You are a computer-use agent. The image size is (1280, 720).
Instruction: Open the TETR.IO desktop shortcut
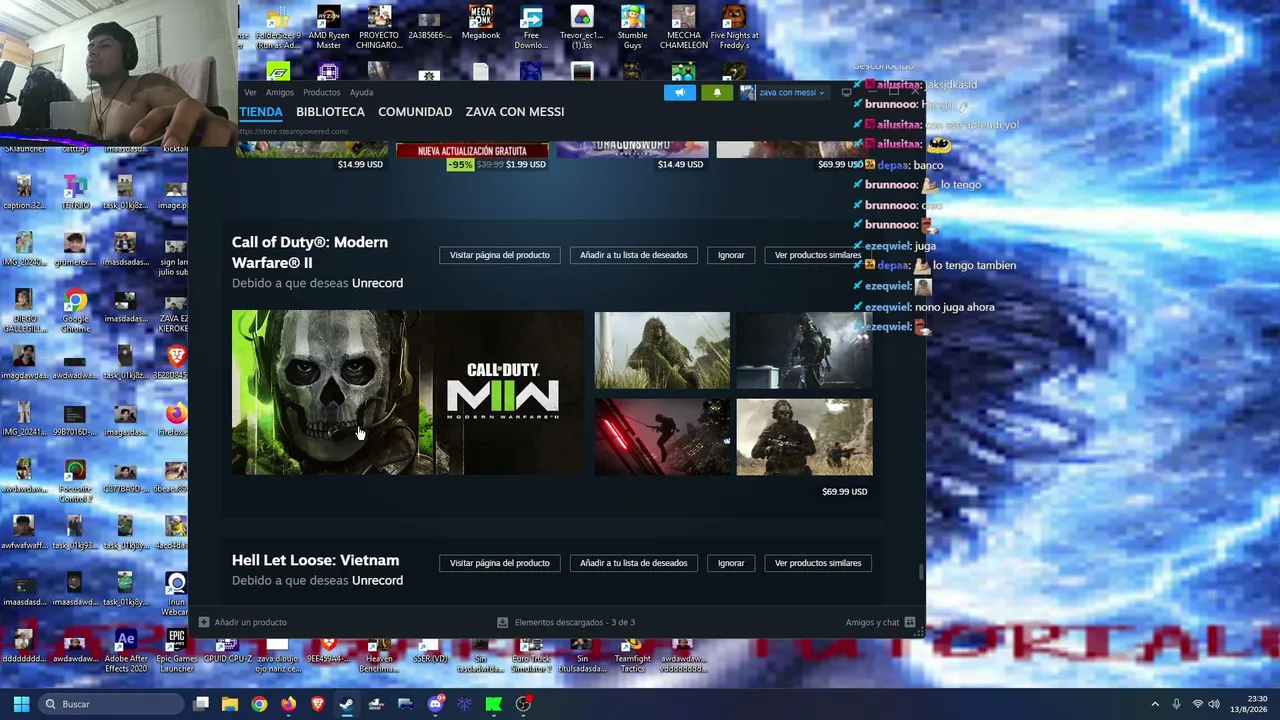75,193
